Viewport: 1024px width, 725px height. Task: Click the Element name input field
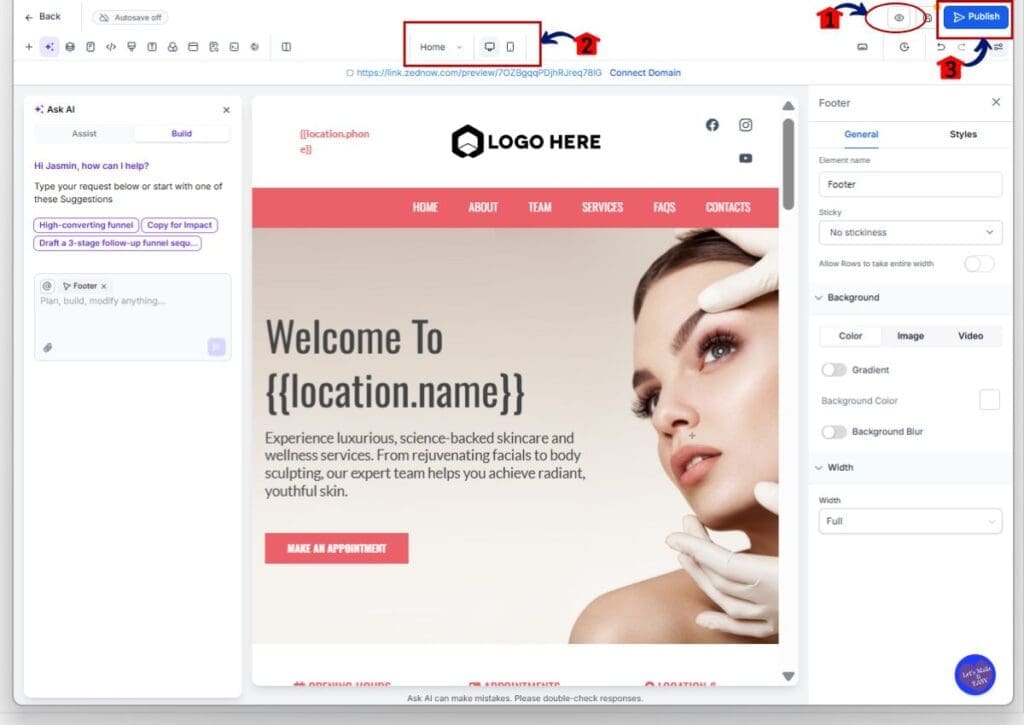click(910, 185)
